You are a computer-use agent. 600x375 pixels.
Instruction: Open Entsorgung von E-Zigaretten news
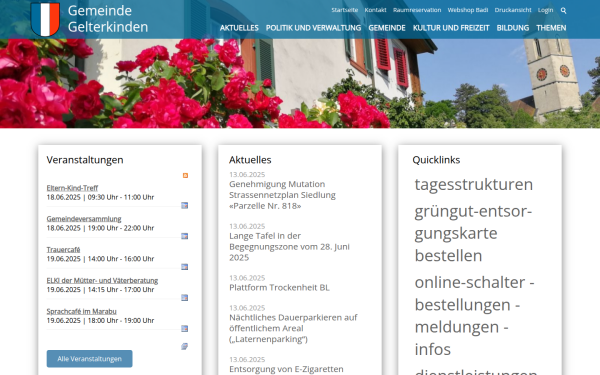click(x=286, y=369)
